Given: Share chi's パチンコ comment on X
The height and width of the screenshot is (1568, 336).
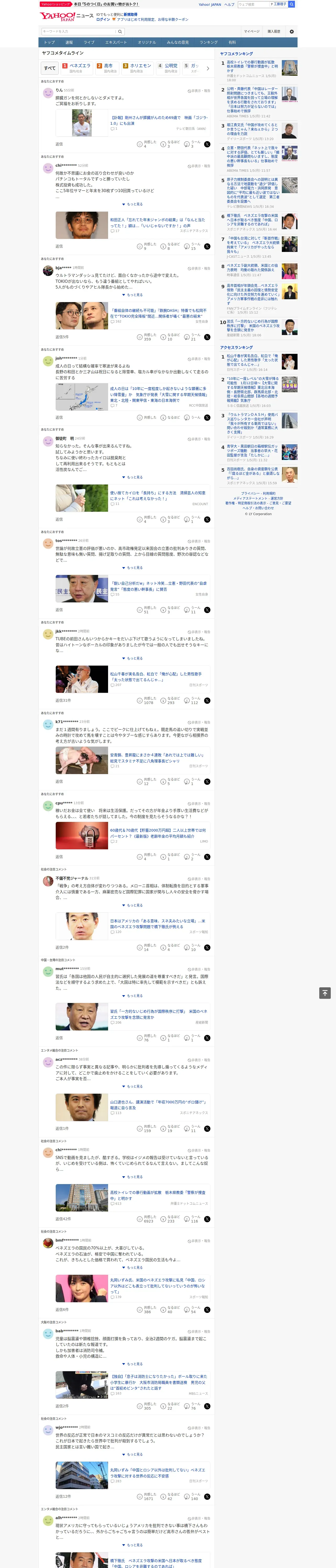Looking at the screenshot, I should (x=207, y=246).
